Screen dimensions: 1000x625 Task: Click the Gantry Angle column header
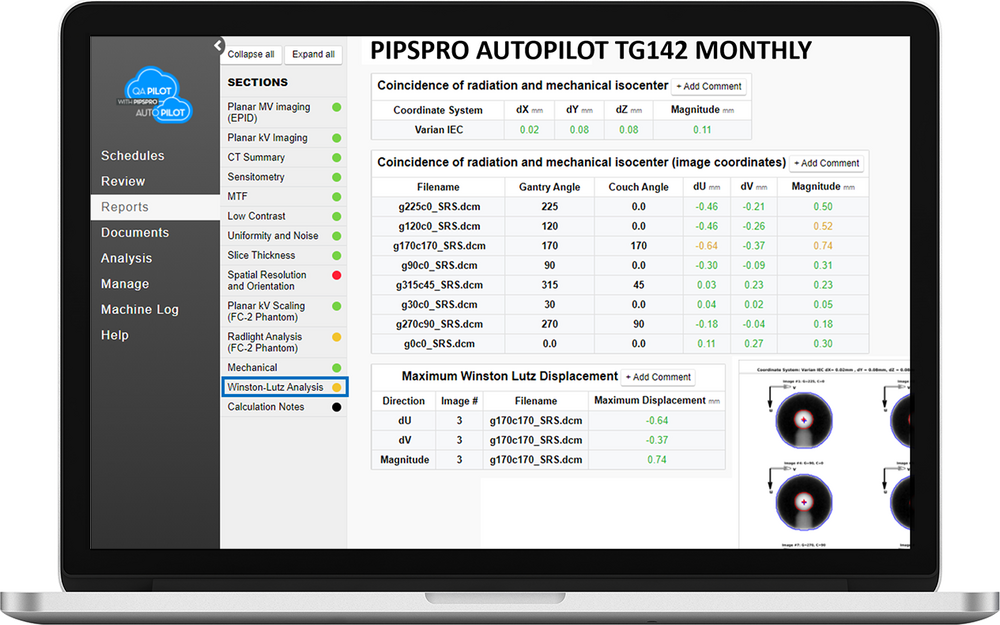[549, 188]
